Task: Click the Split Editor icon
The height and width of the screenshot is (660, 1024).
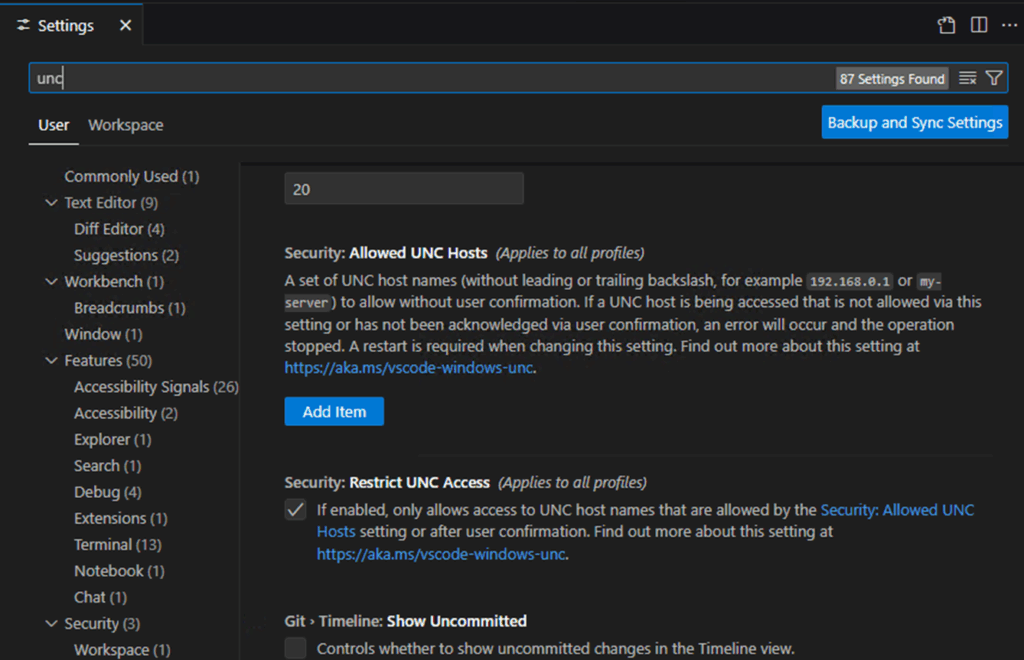Action: coord(979,25)
